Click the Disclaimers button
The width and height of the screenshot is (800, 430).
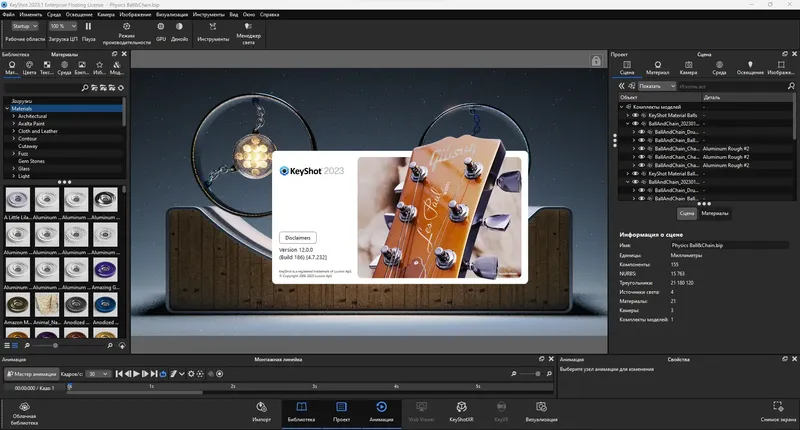[296, 237]
